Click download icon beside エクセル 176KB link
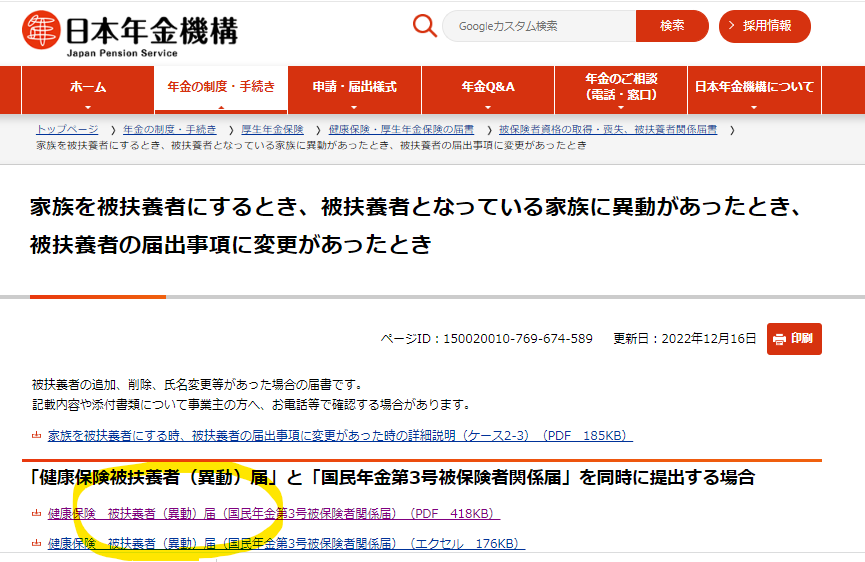Viewport: 865px width, 562px height. point(36,544)
